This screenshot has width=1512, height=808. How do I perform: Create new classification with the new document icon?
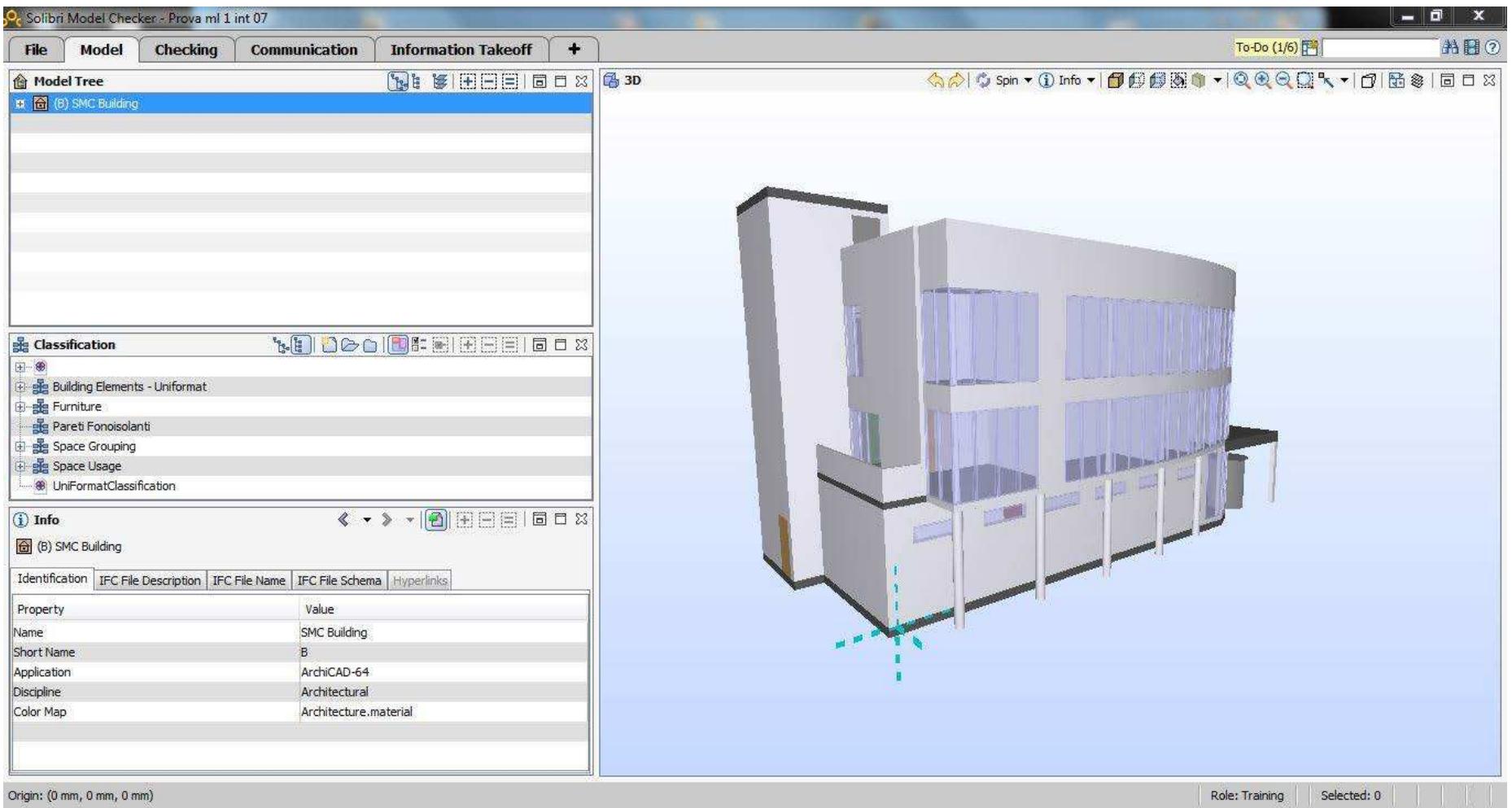coord(330,345)
